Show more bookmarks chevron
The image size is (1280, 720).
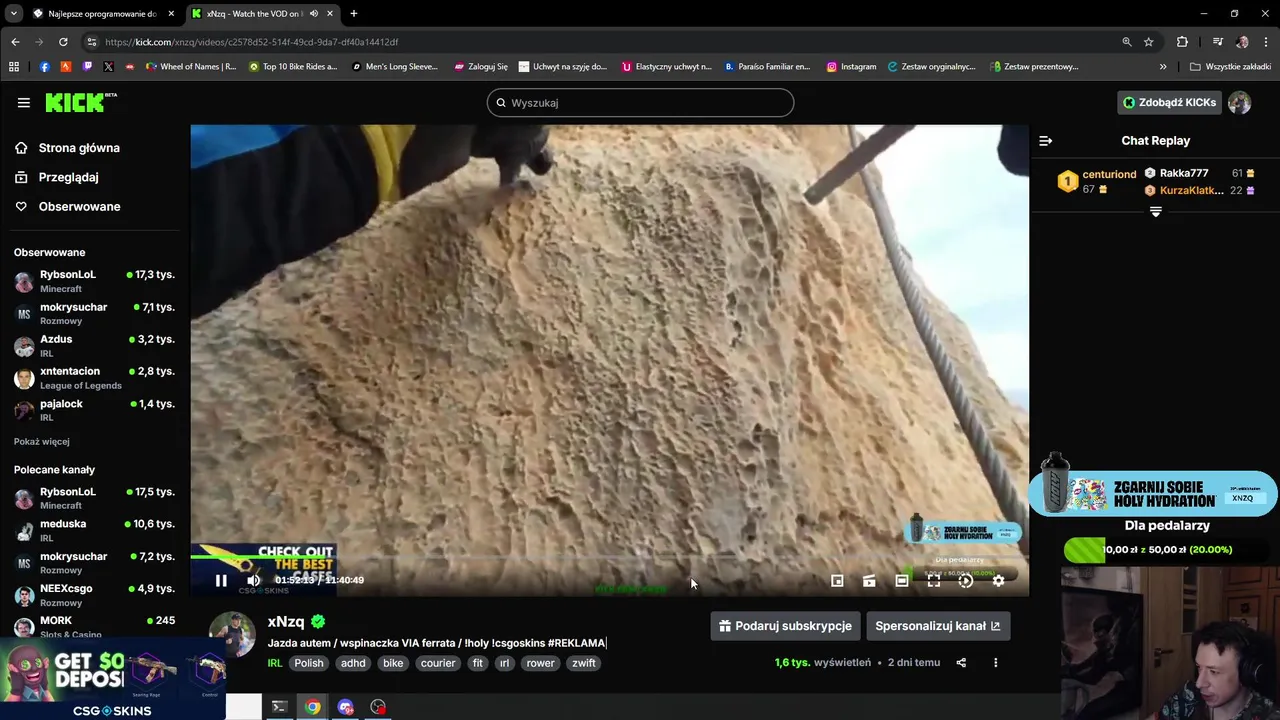pyautogui.click(x=1163, y=67)
